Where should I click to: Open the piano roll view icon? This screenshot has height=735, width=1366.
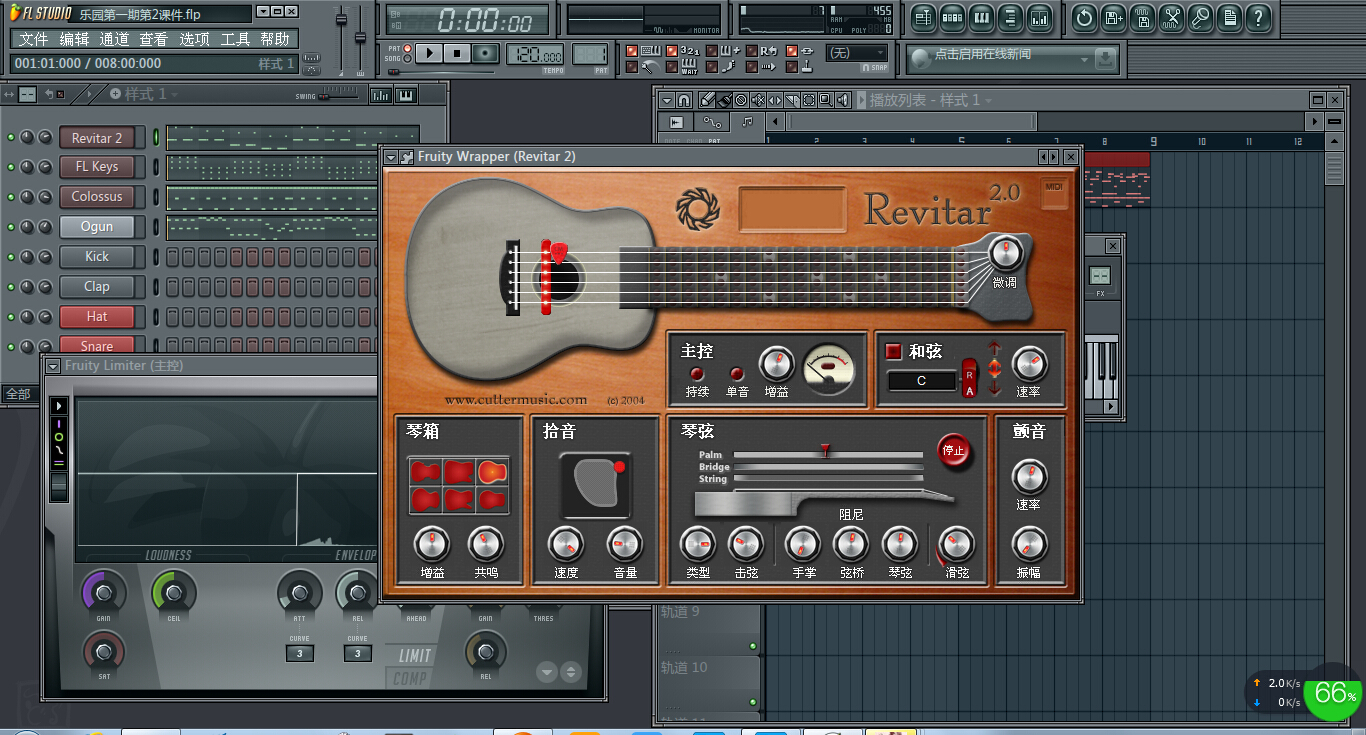pos(981,17)
